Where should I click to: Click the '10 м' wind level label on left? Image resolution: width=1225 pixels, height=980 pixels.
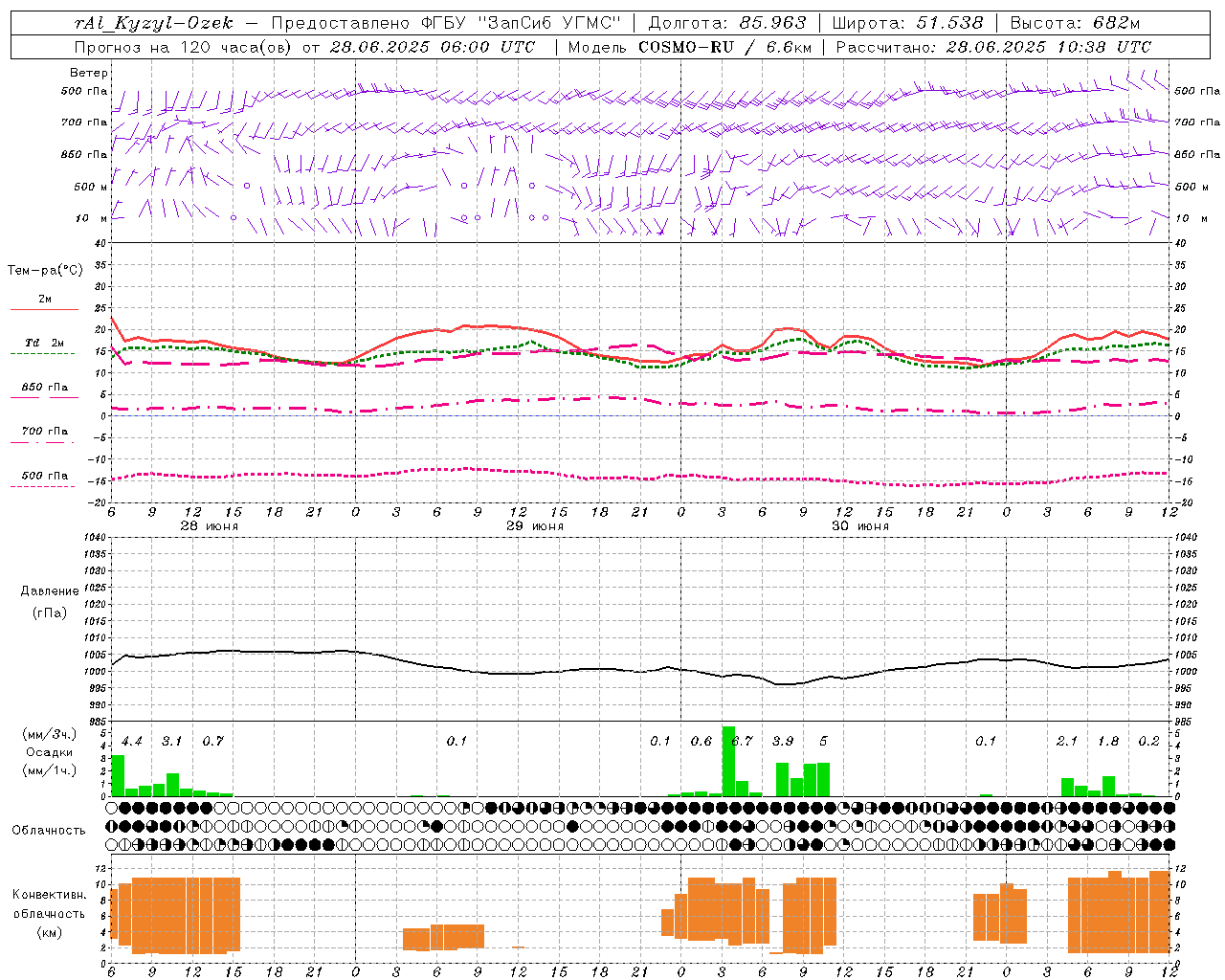tap(92, 219)
